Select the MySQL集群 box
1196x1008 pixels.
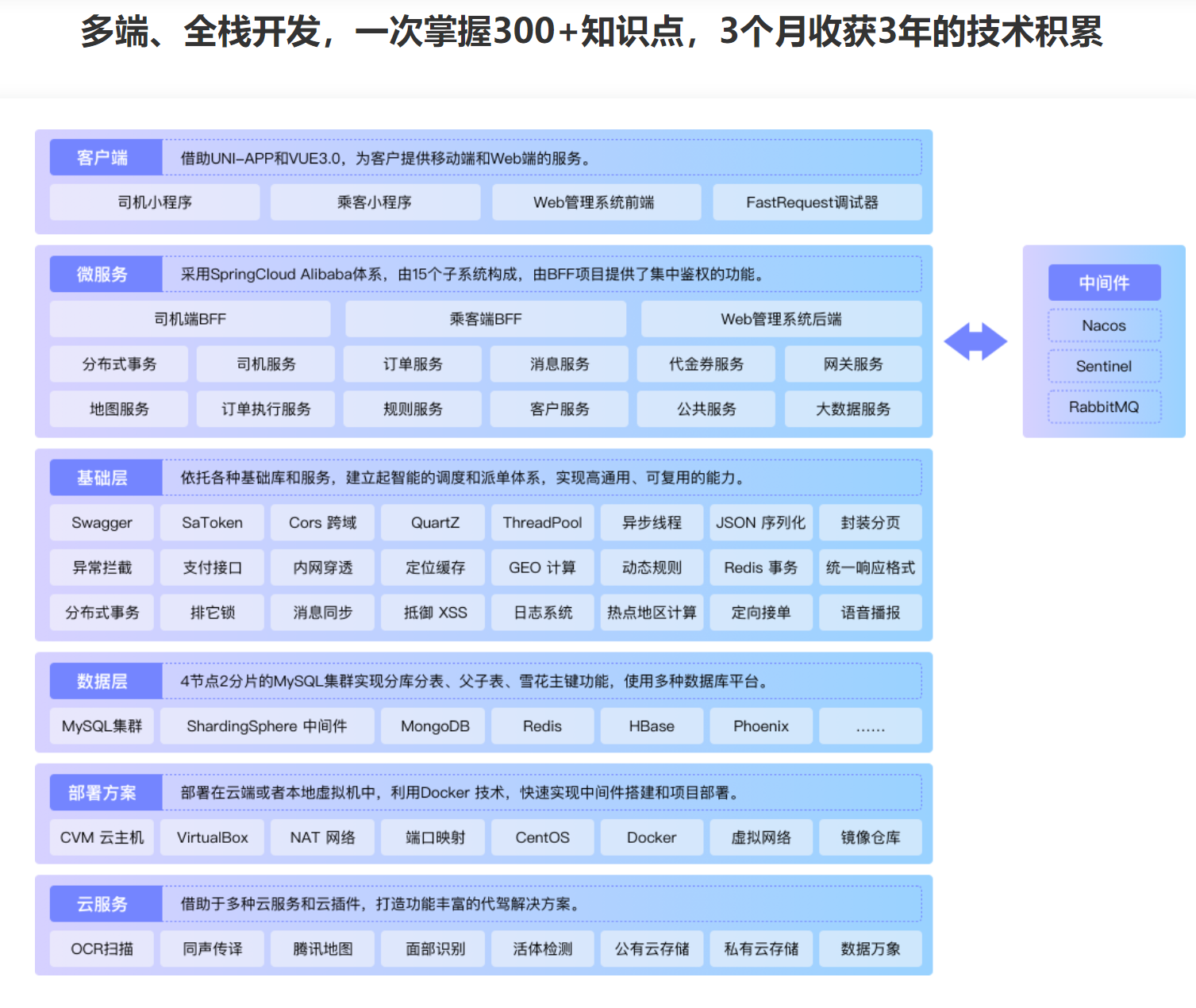coord(102,725)
